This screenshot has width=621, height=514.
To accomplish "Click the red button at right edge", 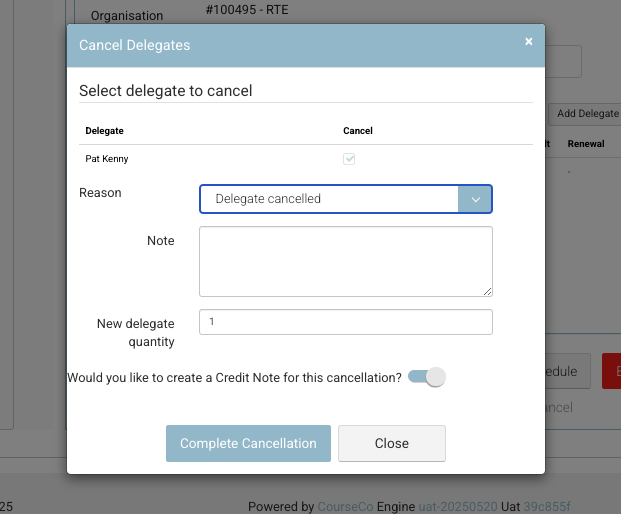I will (611, 371).
